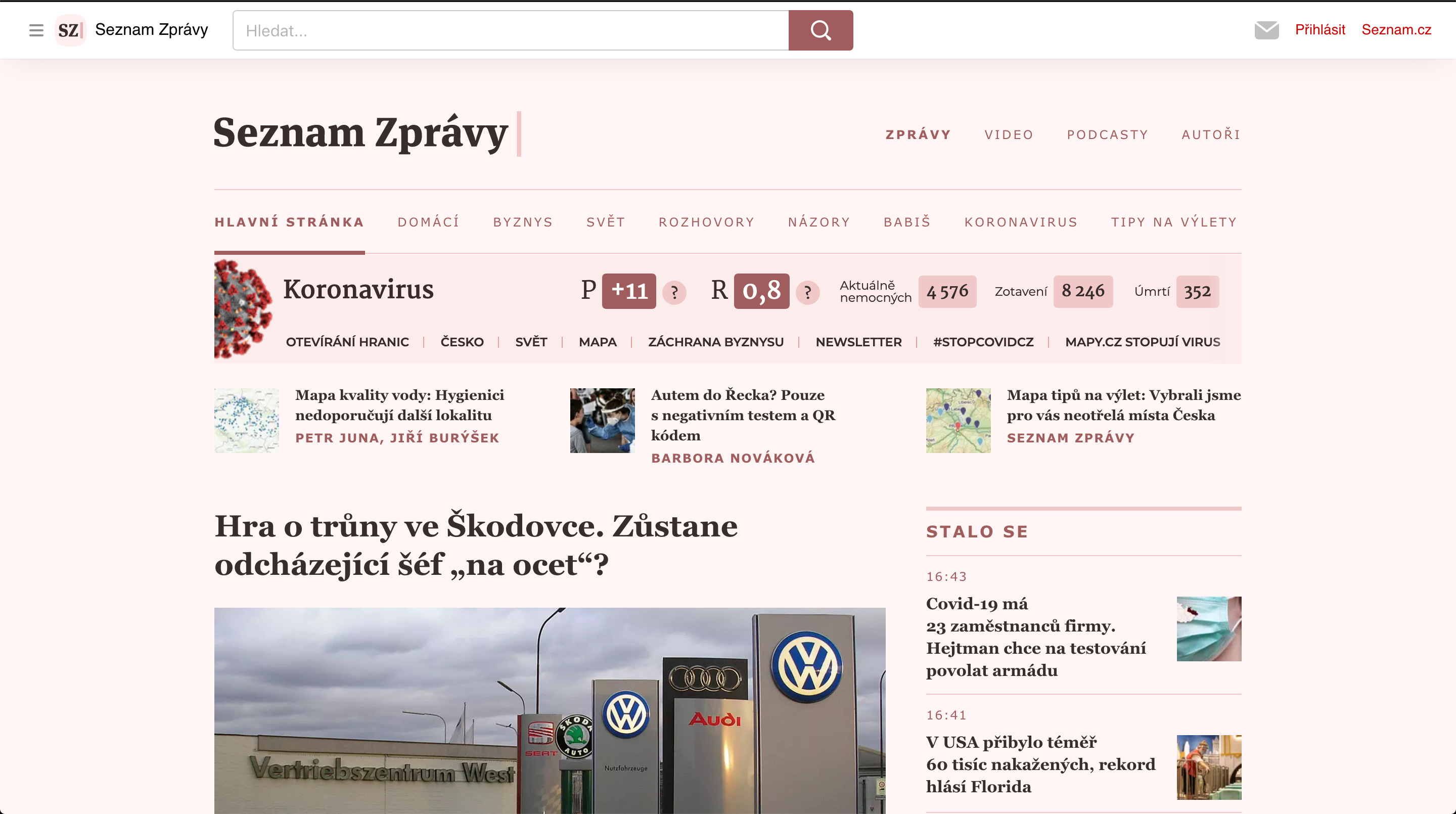Switch to DOMÁCÍ tab

[x=428, y=222]
